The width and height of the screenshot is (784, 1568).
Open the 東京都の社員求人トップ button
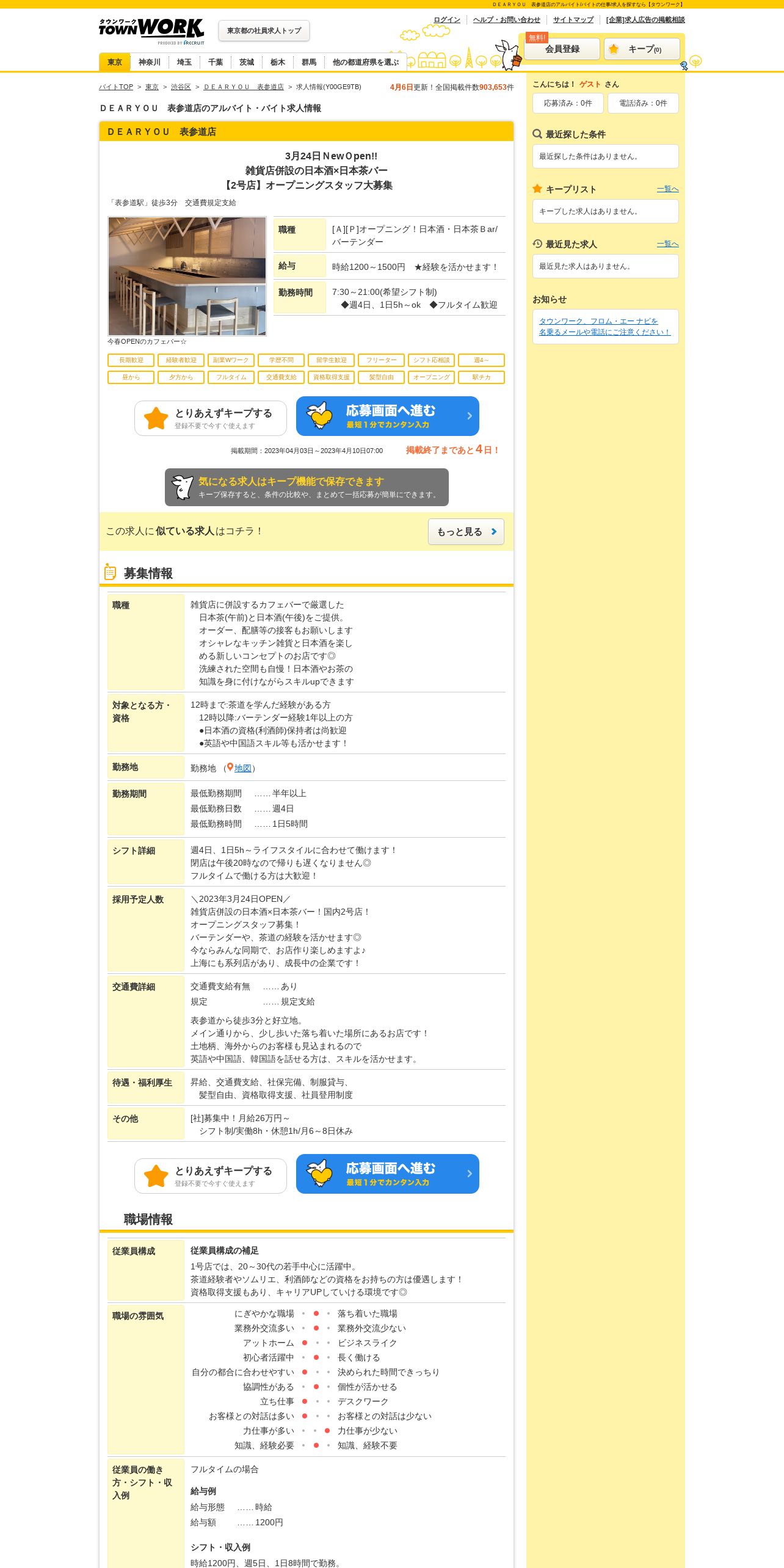pos(264,31)
